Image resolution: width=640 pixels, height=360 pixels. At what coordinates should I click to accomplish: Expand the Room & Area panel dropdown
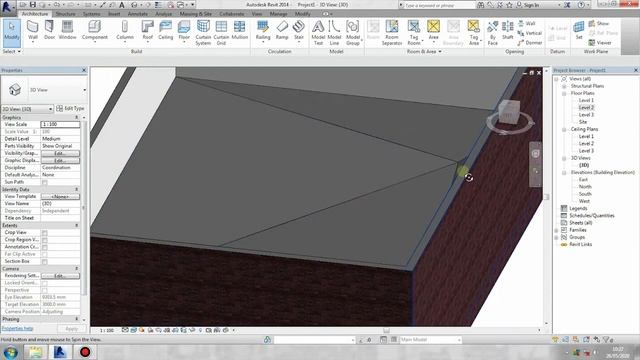[x=424, y=52]
